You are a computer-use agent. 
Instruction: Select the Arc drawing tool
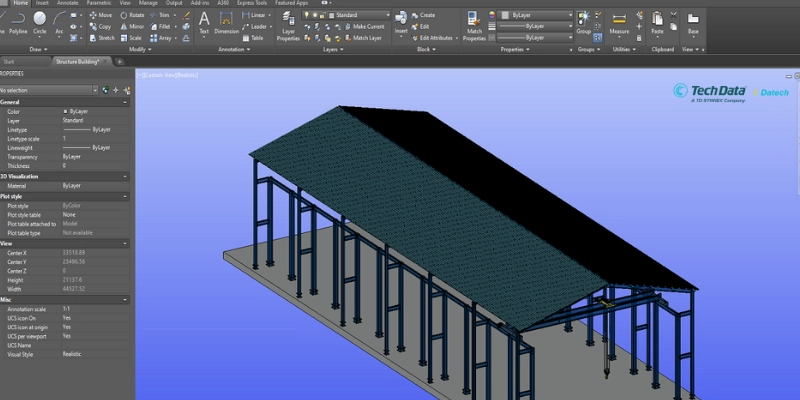[x=60, y=22]
